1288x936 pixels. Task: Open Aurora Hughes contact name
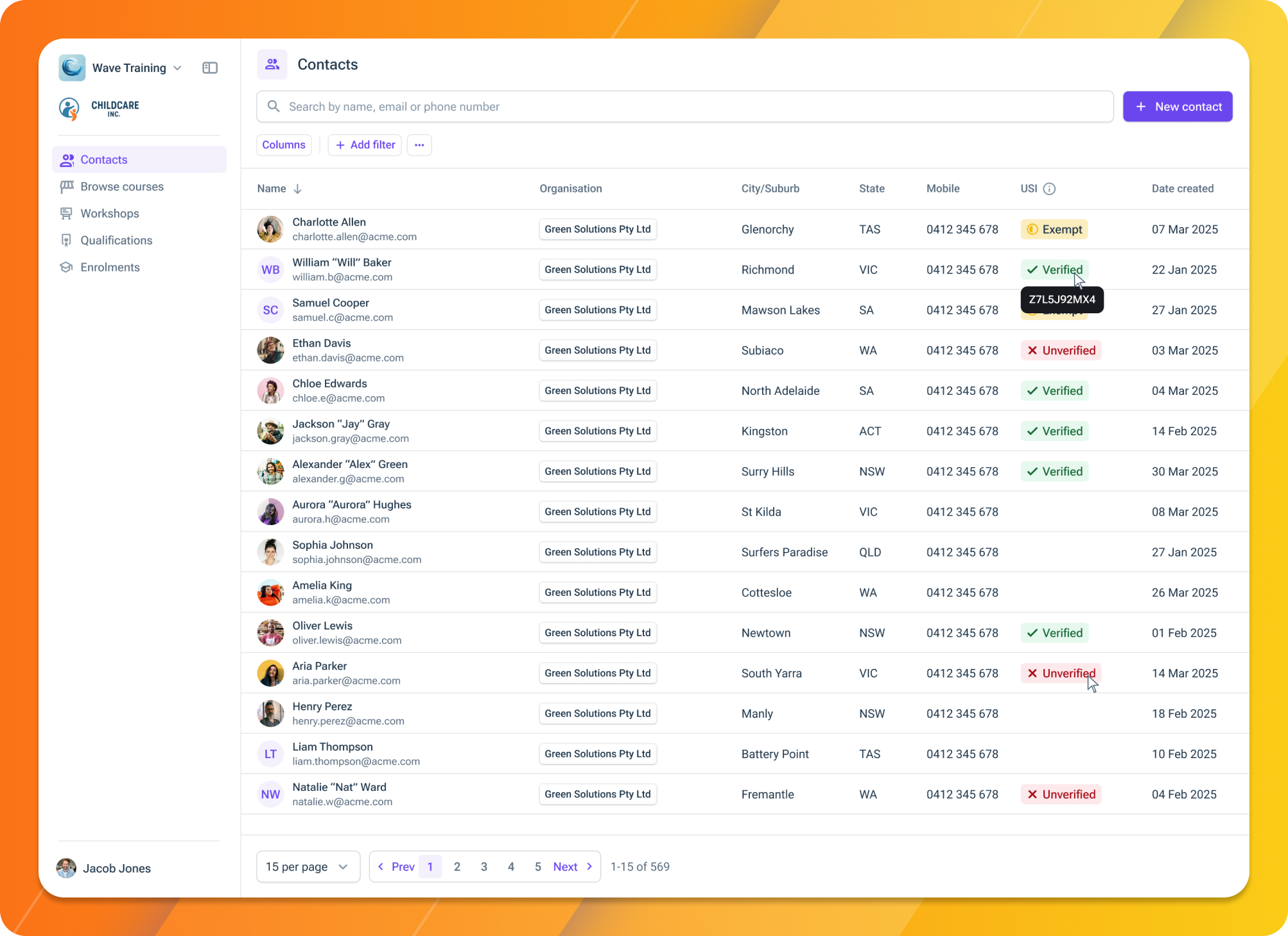[x=352, y=505]
